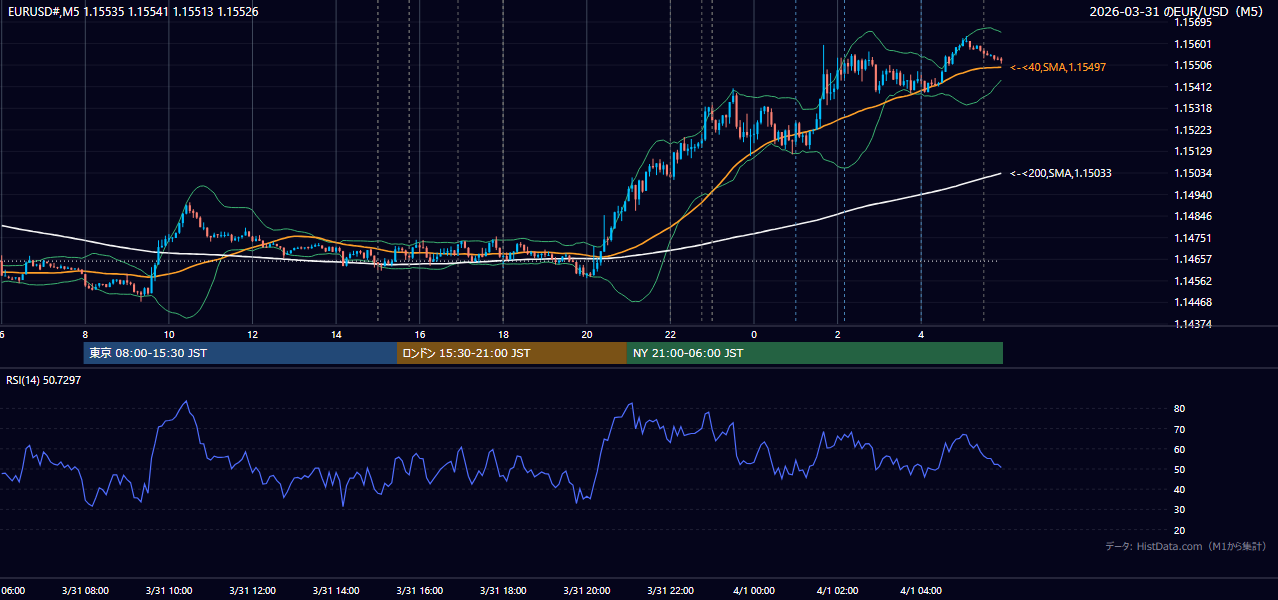Image resolution: width=1278 pixels, height=600 pixels.
Task: Click price scale value 1.15506
Action: click(x=1192, y=65)
